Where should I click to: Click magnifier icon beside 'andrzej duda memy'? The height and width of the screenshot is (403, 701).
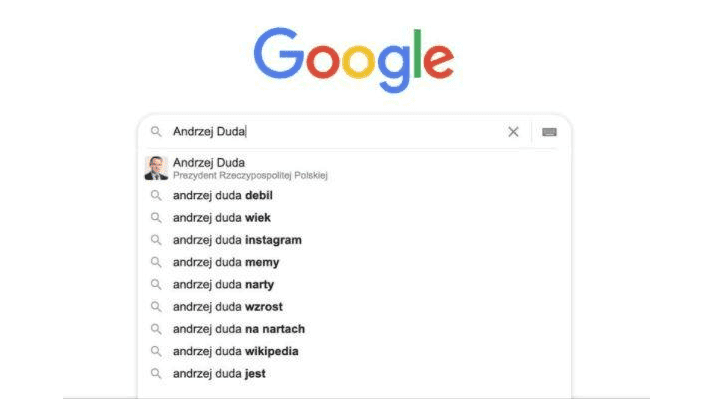tap(156, 262)
